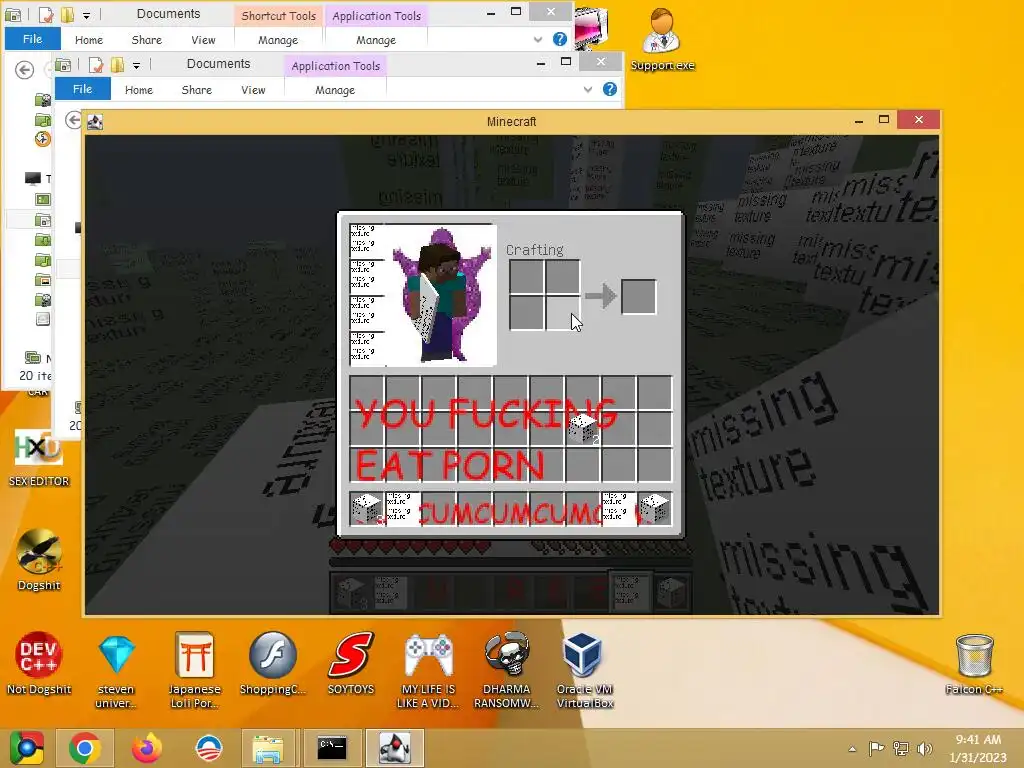This screenshot has width=1024, height=768.
Task: Open File menu in the Shortcut Tools window
Action: (33, 39)
